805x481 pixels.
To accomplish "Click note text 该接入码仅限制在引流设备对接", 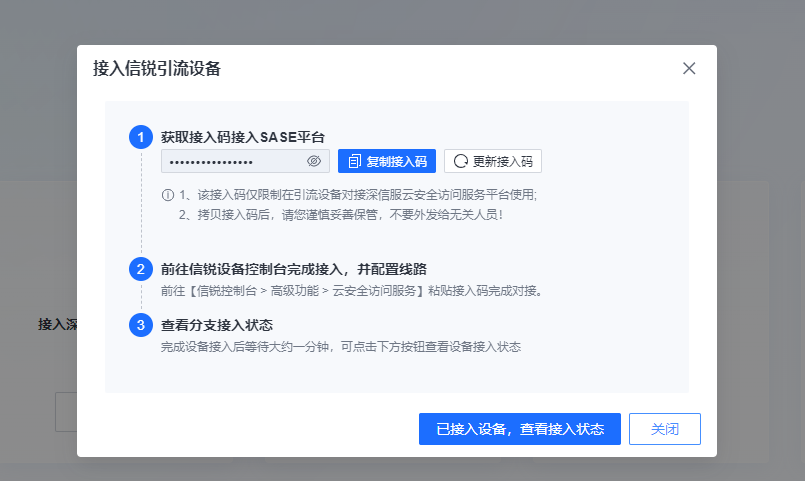I will [x=282, y=195].
